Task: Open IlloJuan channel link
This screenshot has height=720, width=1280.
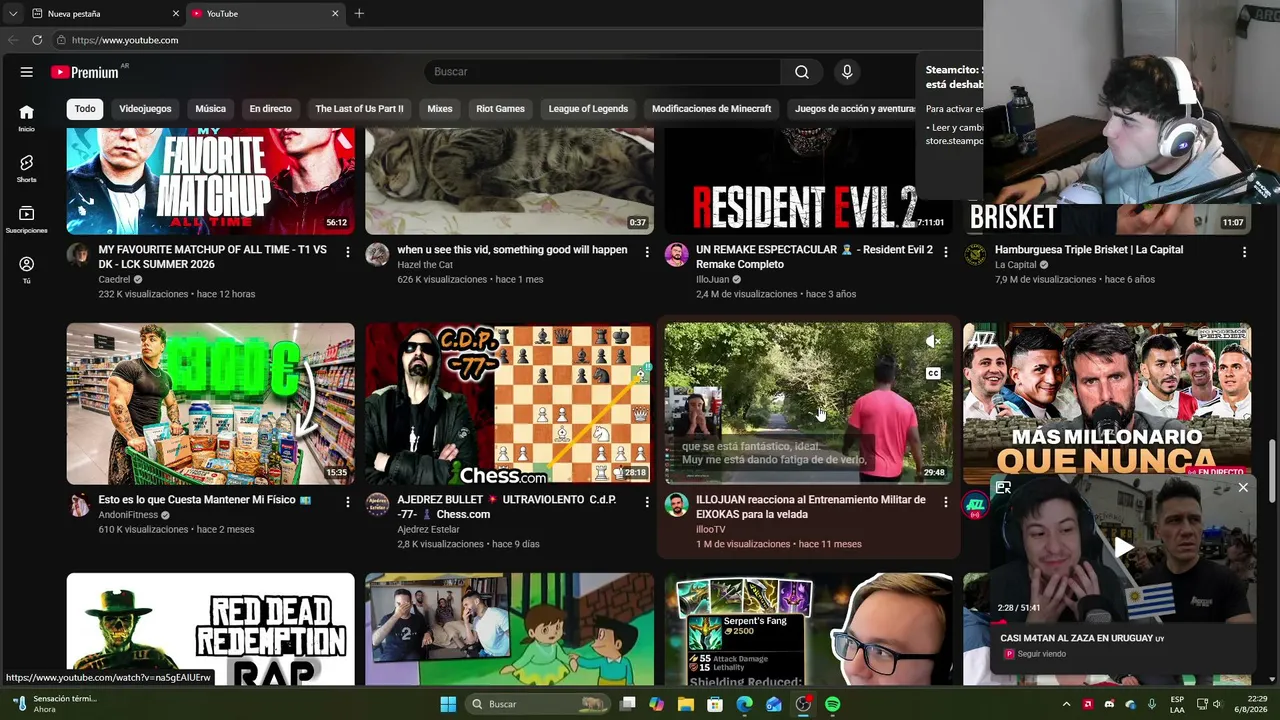Action: [713, 280]
